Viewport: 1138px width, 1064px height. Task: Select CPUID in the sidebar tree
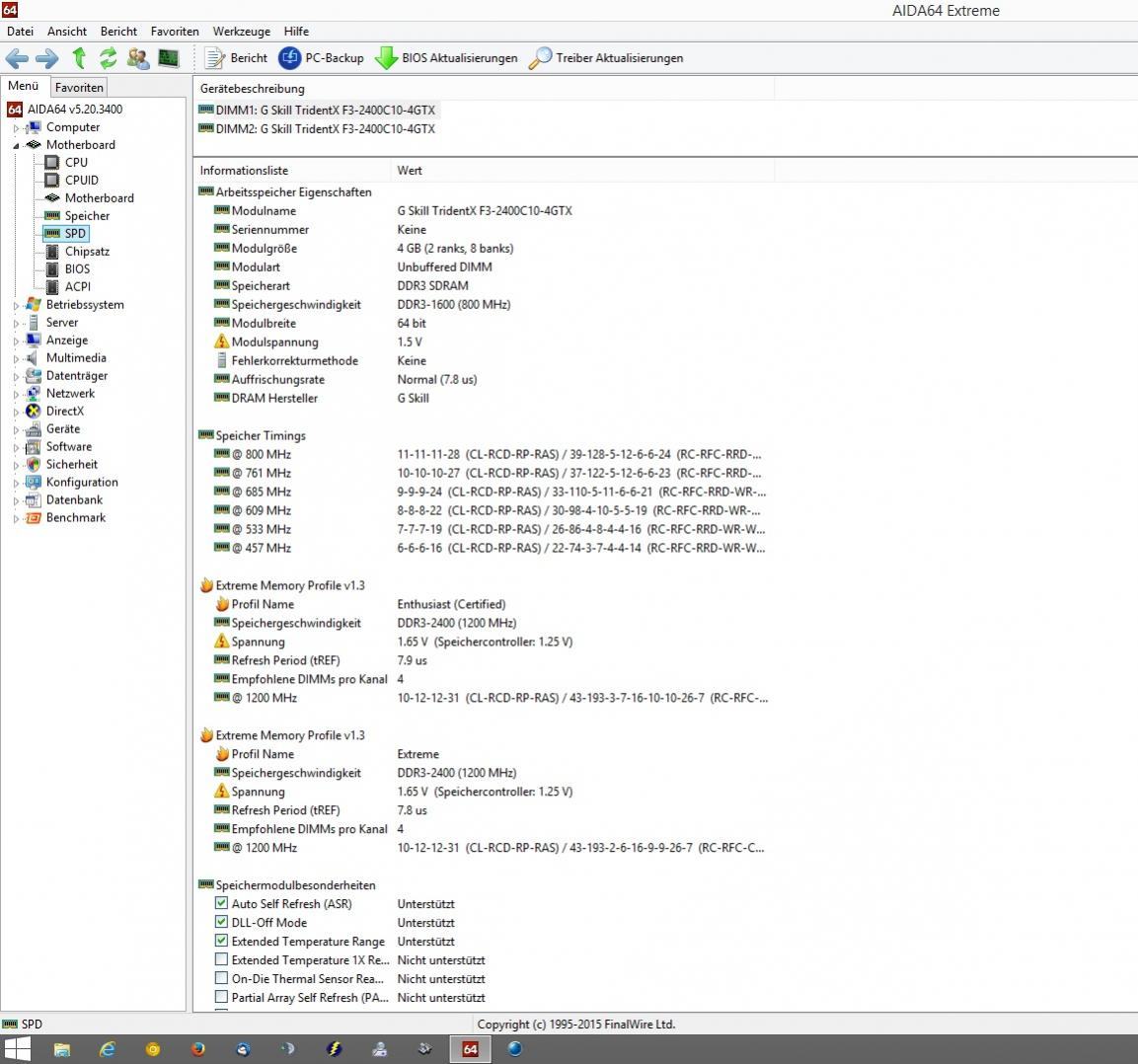pyautogui.click(x=81, y=180)
